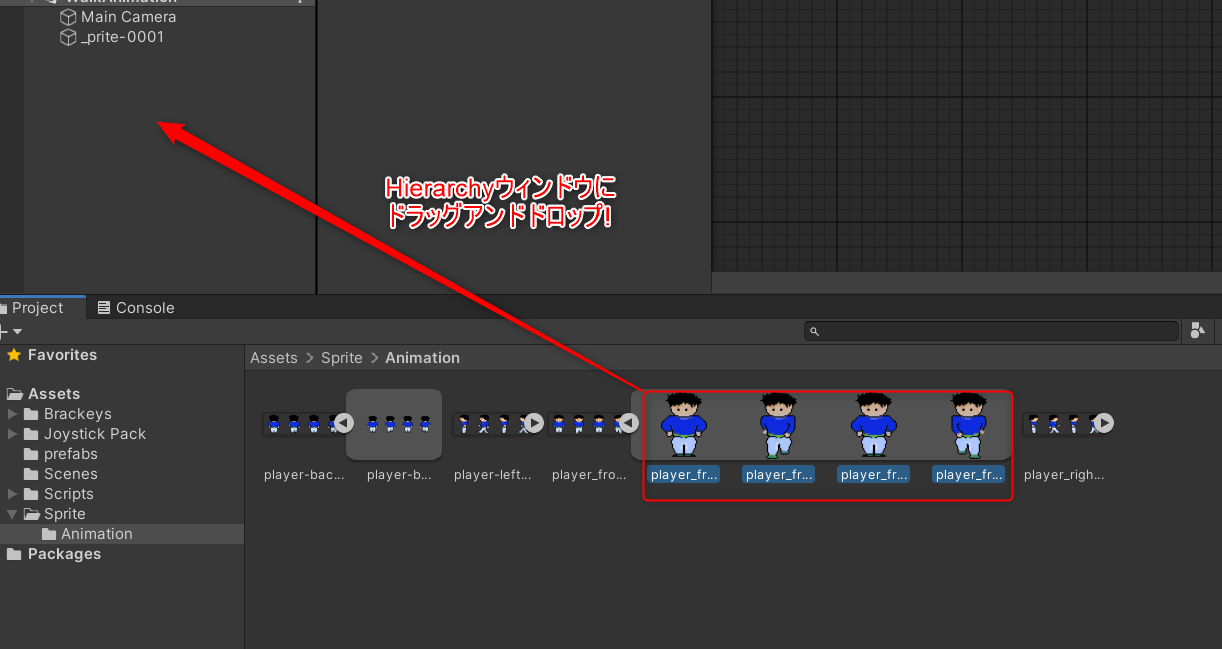
Task: Select the first player_fr... frame thumbnail
Action: coord(683,424)
